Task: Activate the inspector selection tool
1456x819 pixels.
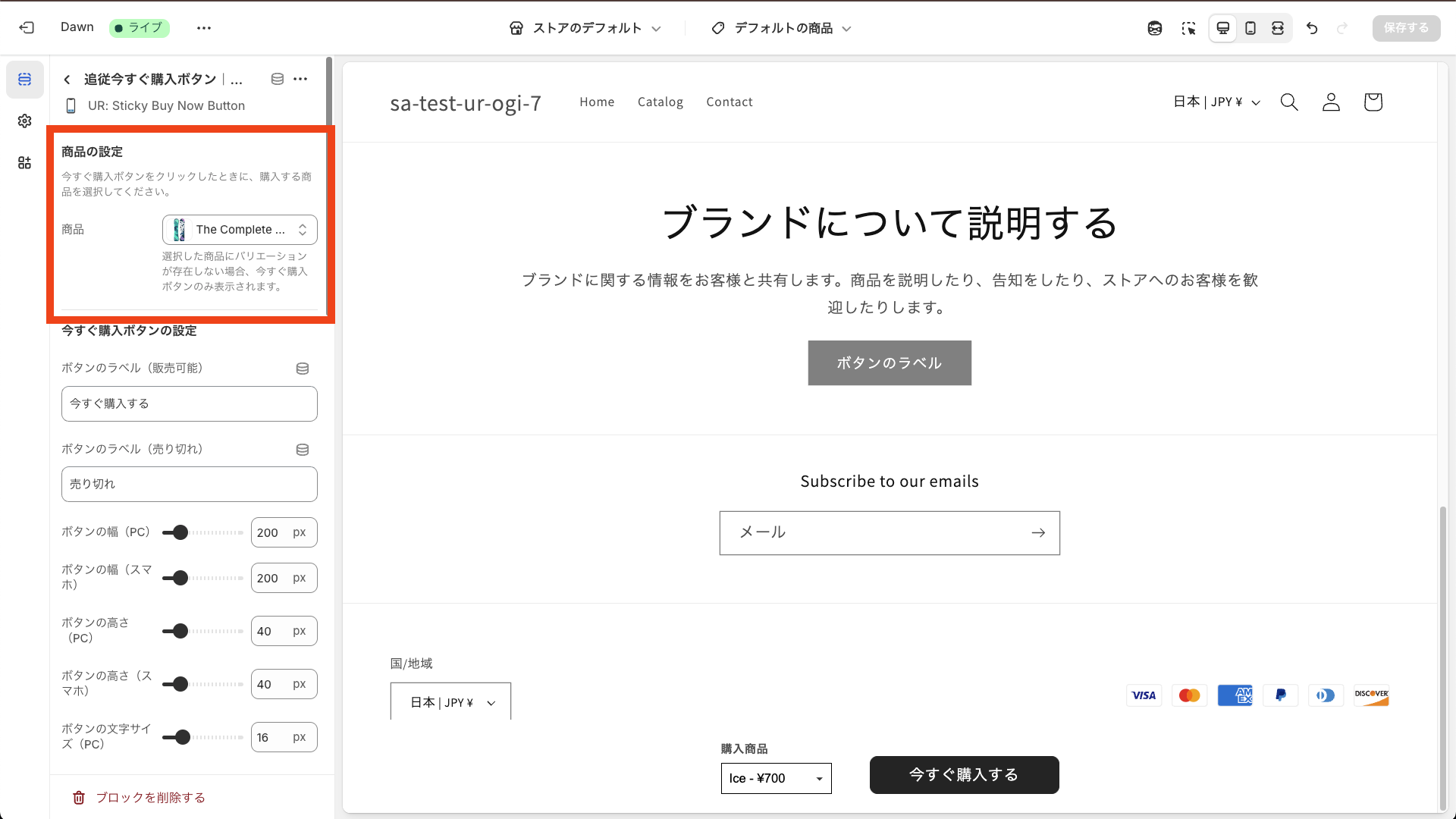Action: click(x=1188, y=28)
